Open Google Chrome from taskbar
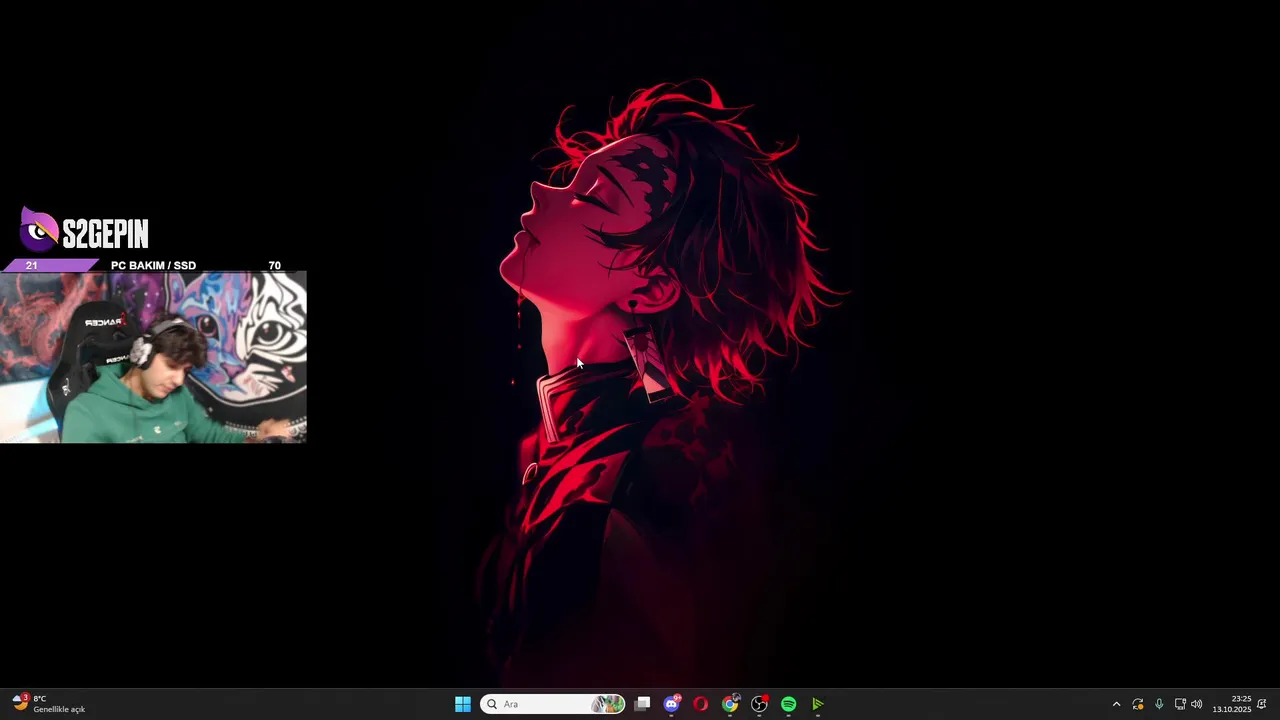This screenshot has width=1280, height=720. [x=730, y=704]
